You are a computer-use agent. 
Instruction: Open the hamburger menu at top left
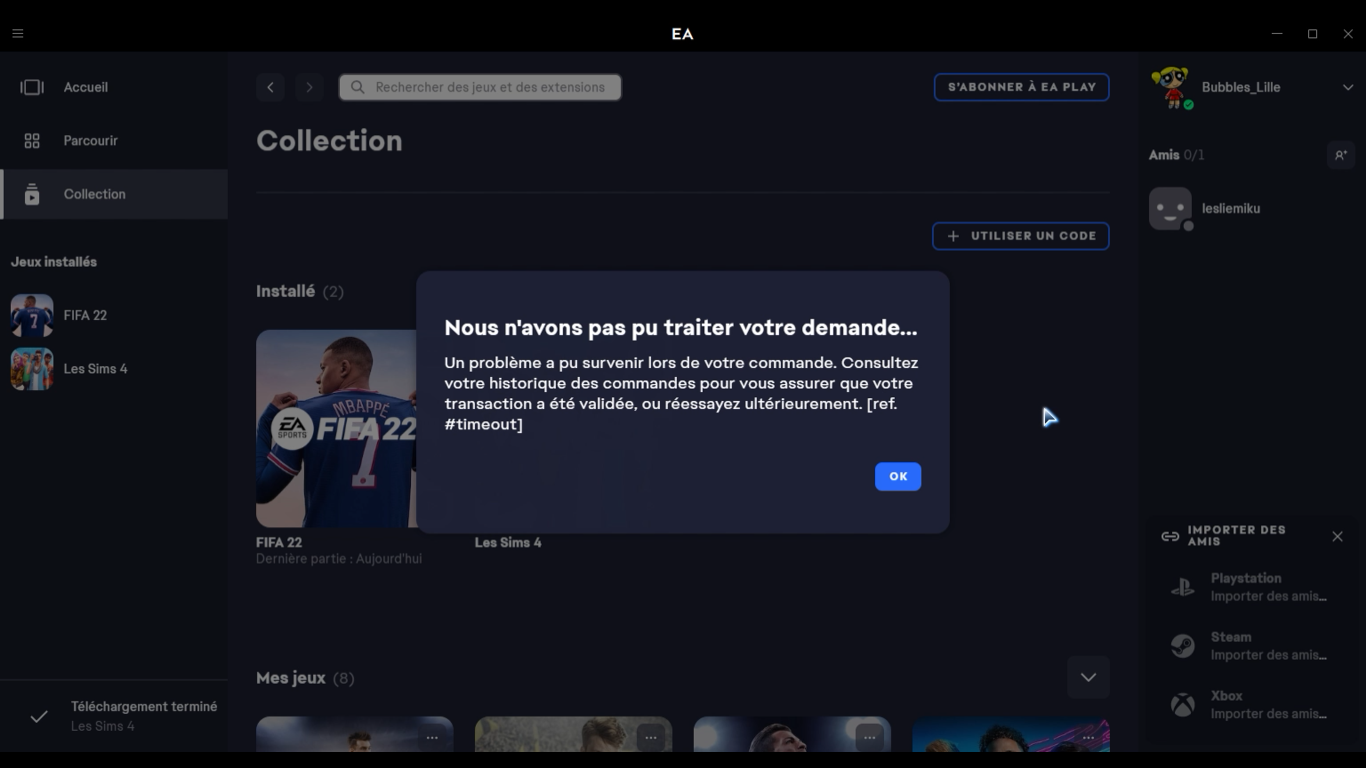18,34
